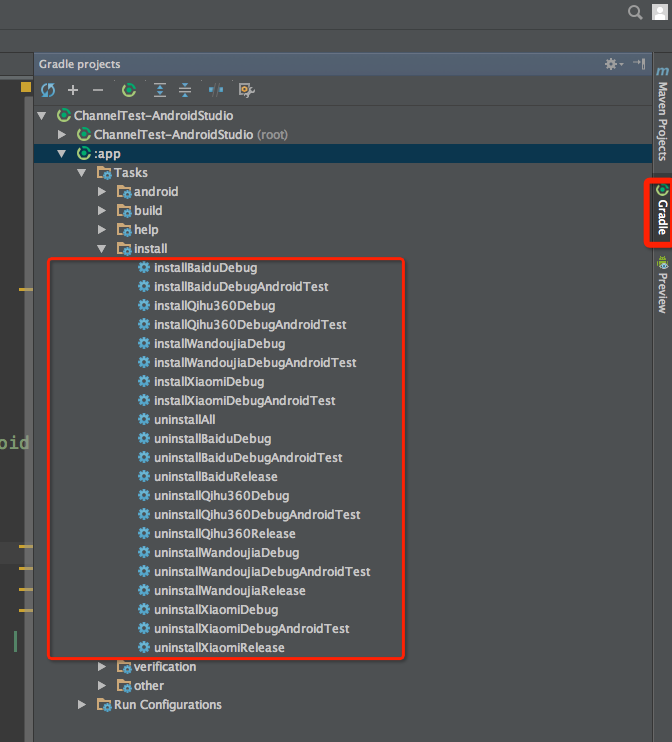Expand the android task group
Image resolution: width=672 pixels, height=742 pixels.
(x=102, y=192)
